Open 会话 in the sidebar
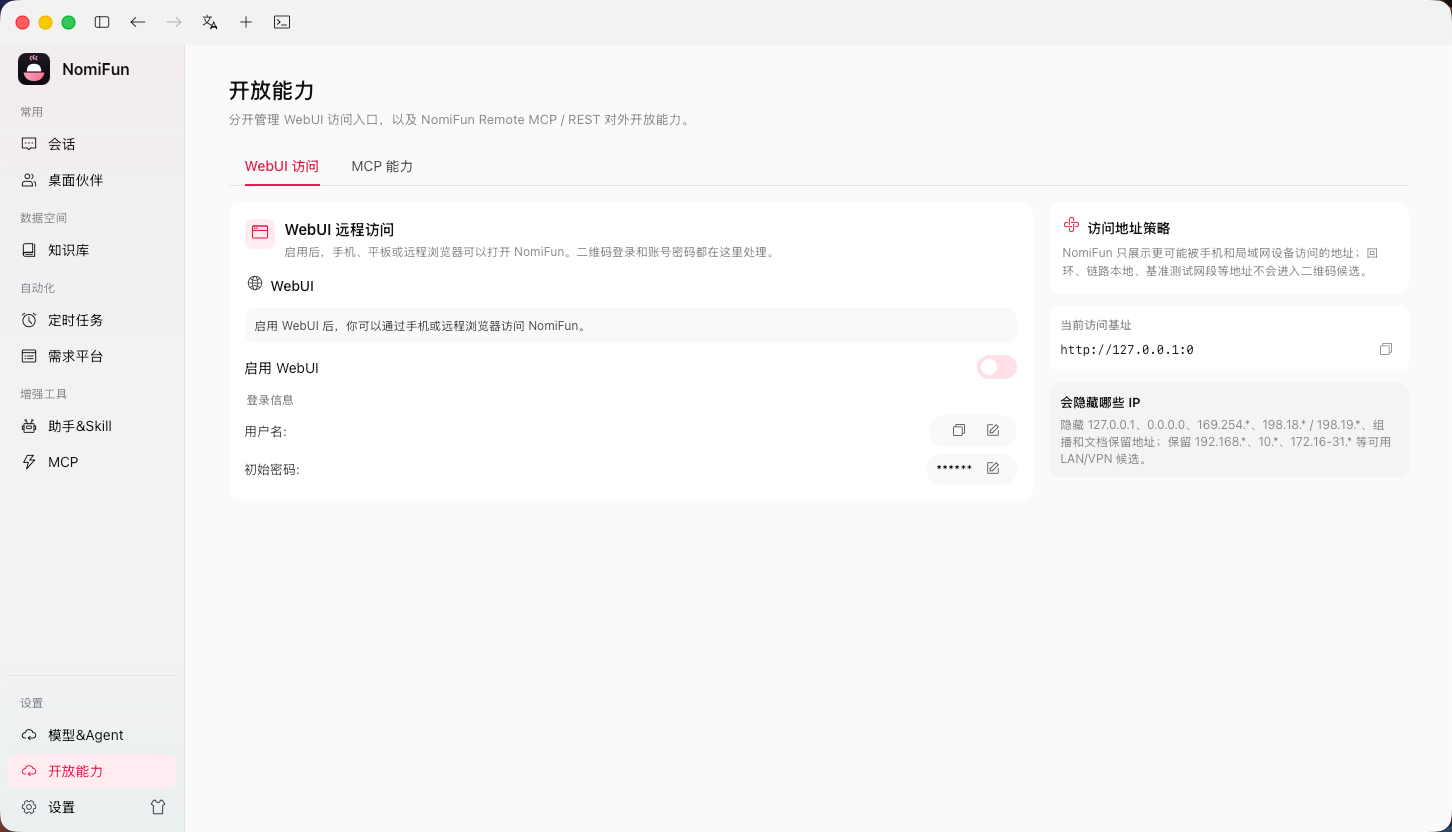The image size is (1452, 832). (92, 144)
